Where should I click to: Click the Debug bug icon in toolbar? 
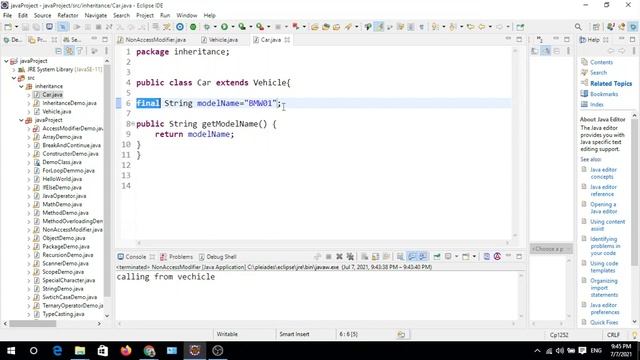click(207, 27)
